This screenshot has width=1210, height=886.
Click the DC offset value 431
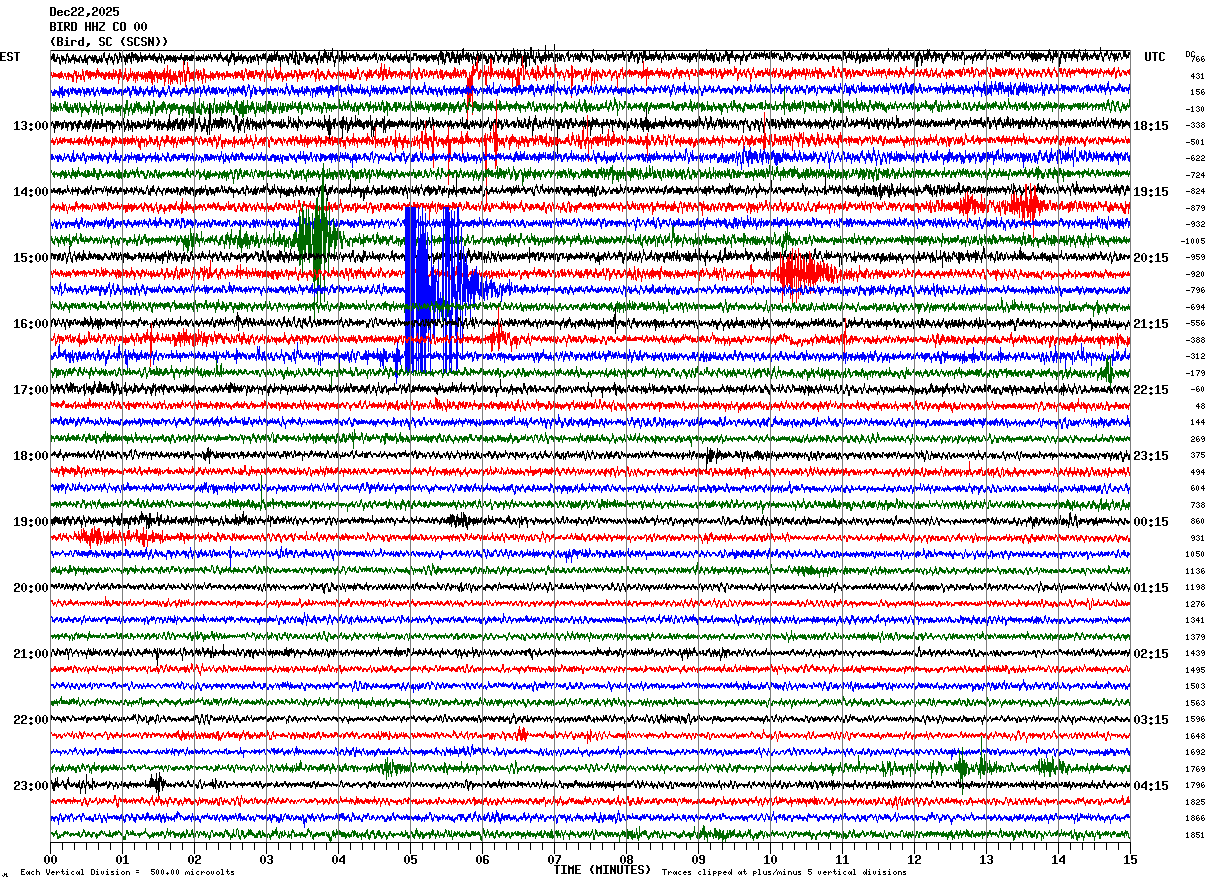[x=1197, y=76]
